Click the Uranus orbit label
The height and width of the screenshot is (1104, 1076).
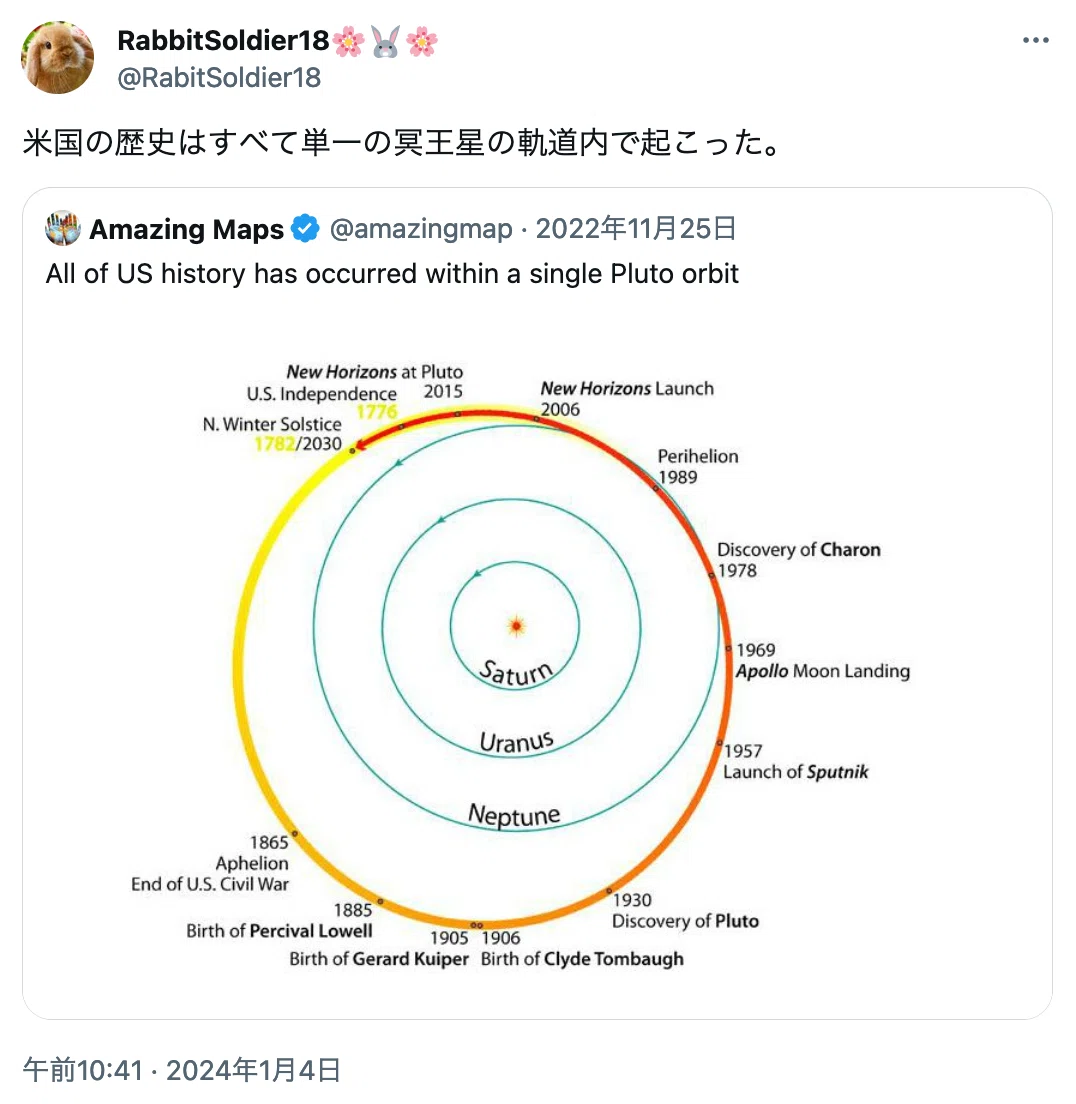[x=516, y=741]
